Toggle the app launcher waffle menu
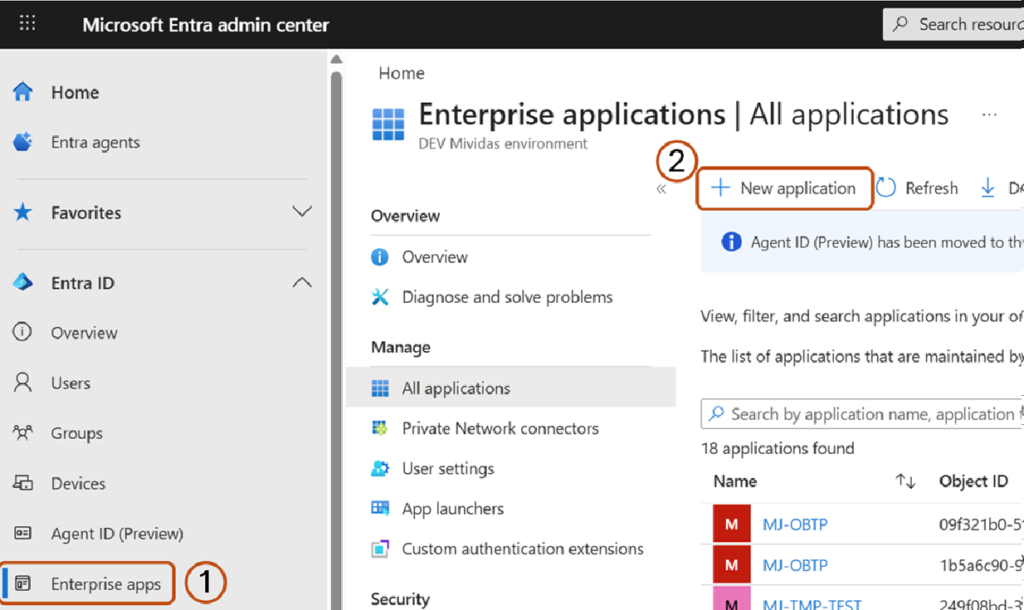Screen dimensions: 1024x610 coord(26,23)
